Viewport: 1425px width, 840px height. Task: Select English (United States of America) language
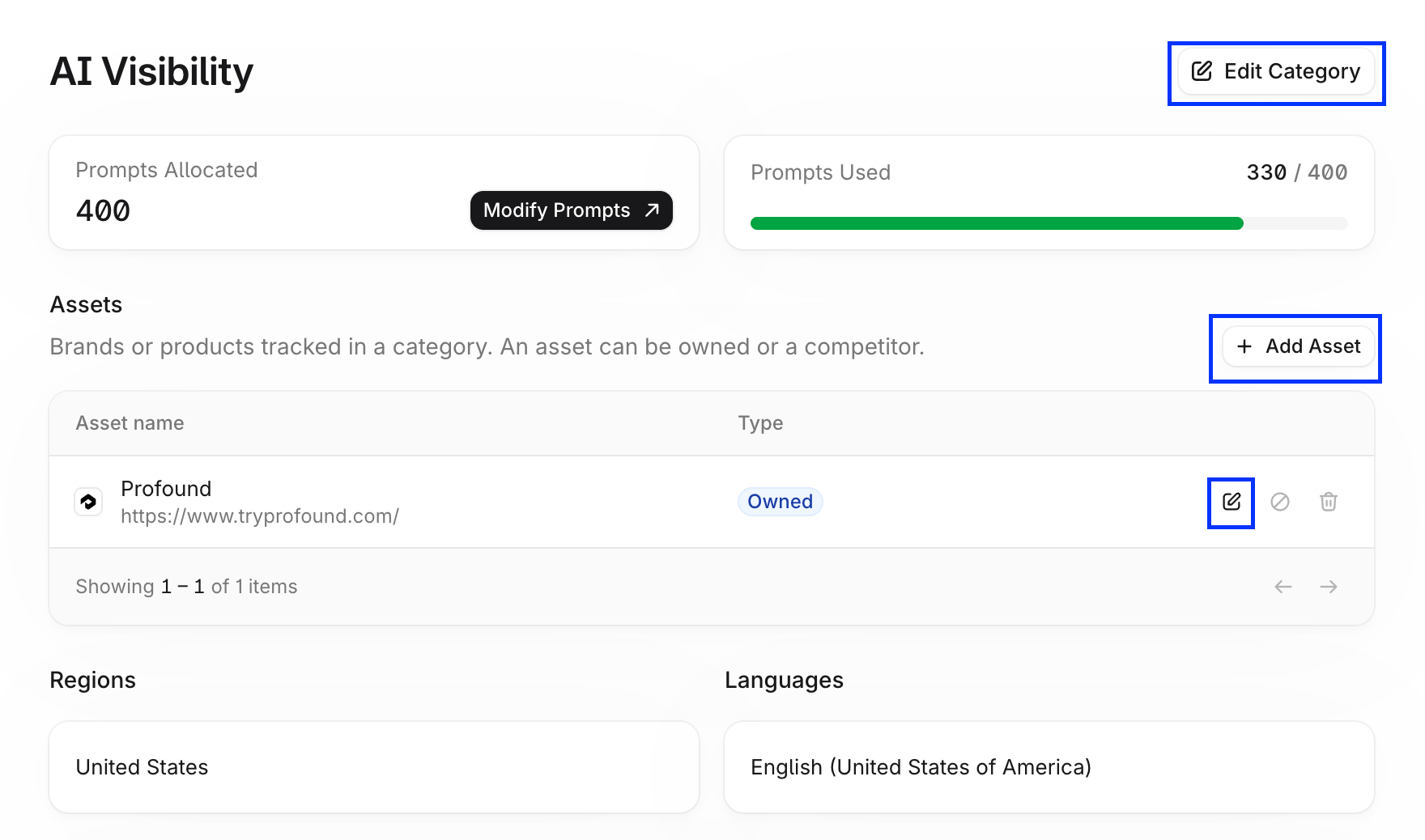click(x=1049, y=767)
